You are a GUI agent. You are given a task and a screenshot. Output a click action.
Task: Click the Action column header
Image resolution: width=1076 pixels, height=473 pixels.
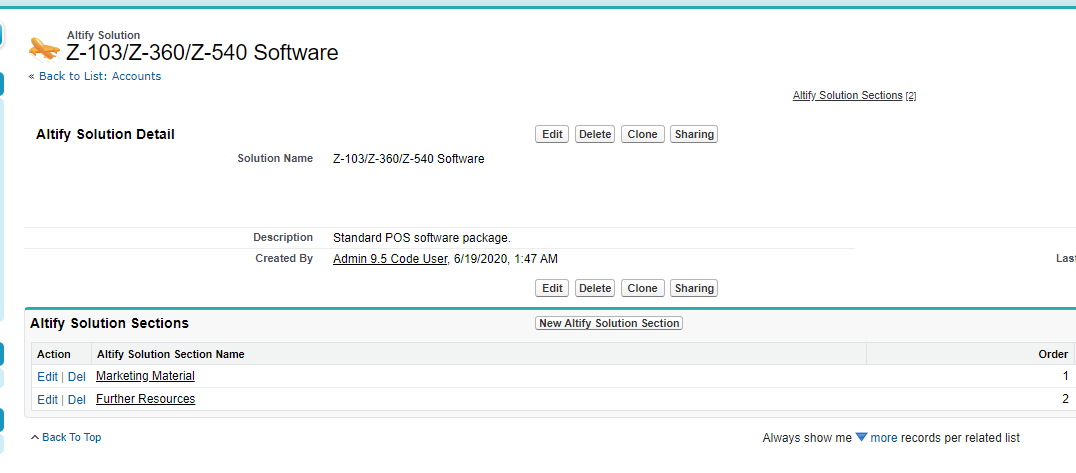[x=54, y=354]
